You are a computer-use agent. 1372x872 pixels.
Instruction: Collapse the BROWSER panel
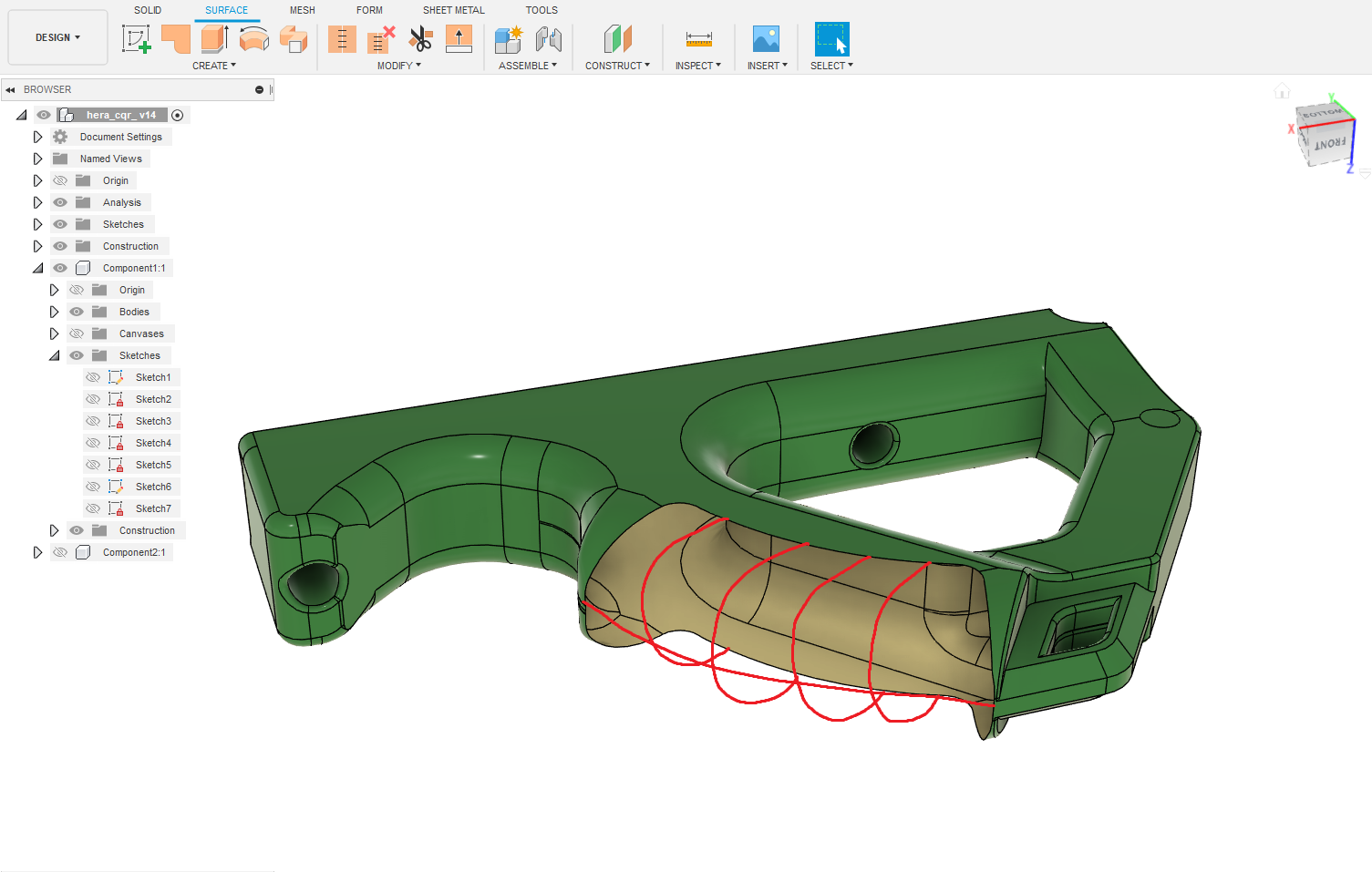click(x=10, y=89)
